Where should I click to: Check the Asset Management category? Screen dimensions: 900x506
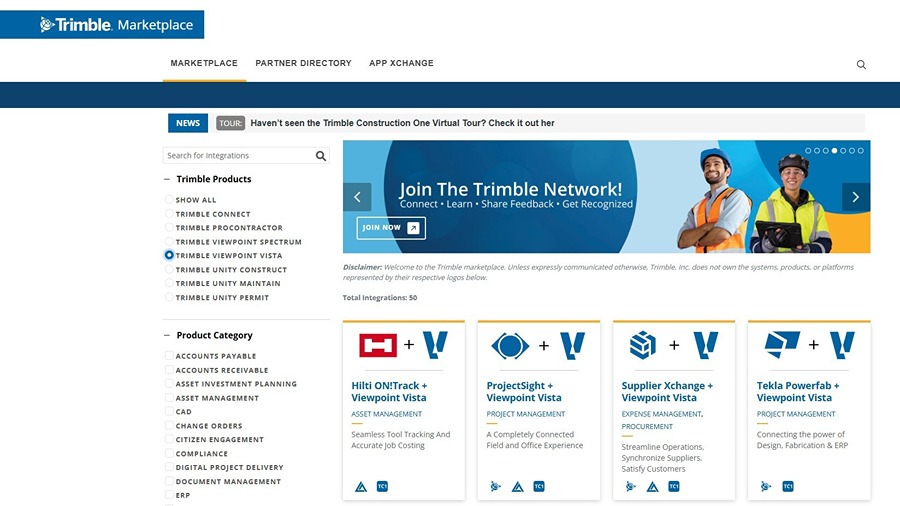click(169, 398)
